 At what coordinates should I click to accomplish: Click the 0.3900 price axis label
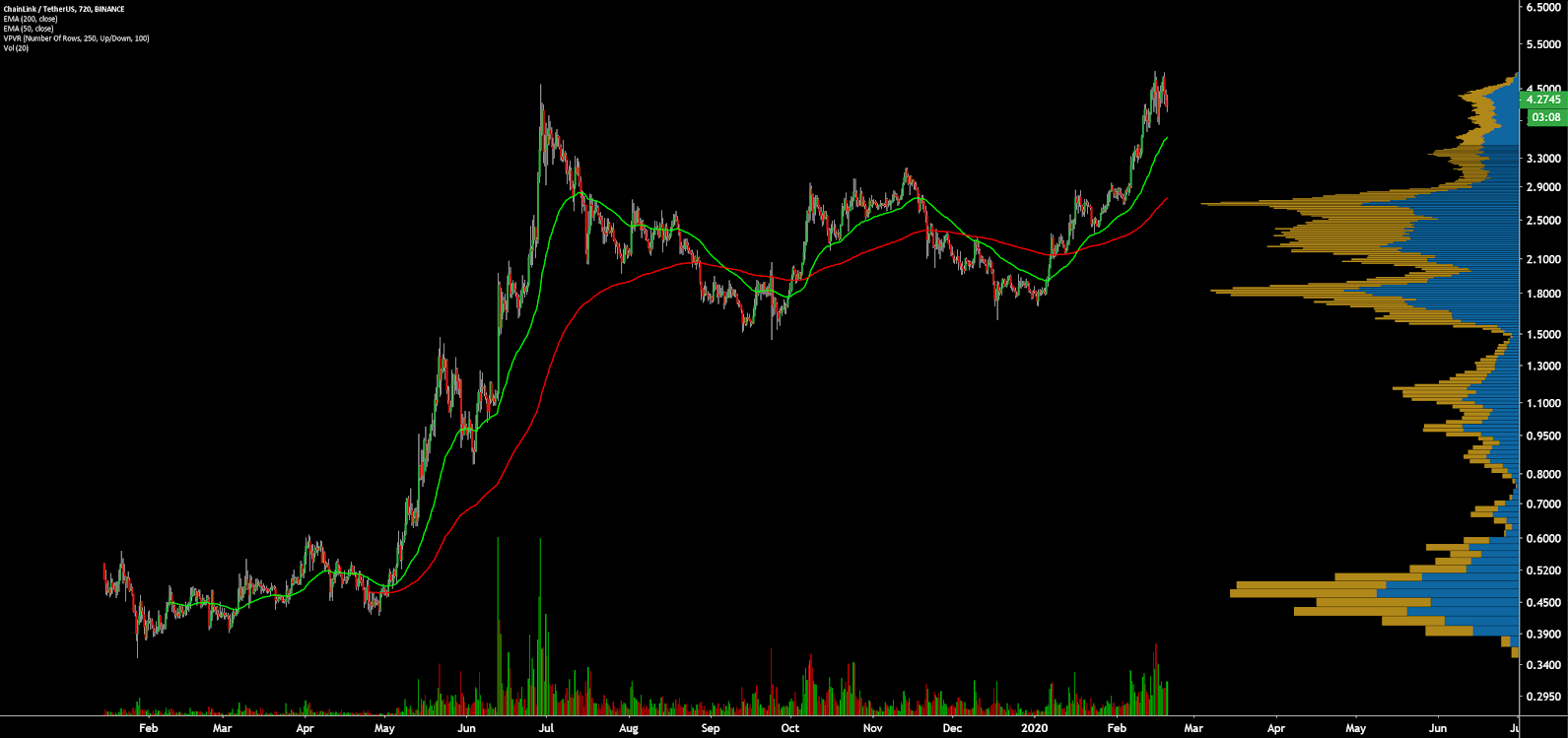1543,635
